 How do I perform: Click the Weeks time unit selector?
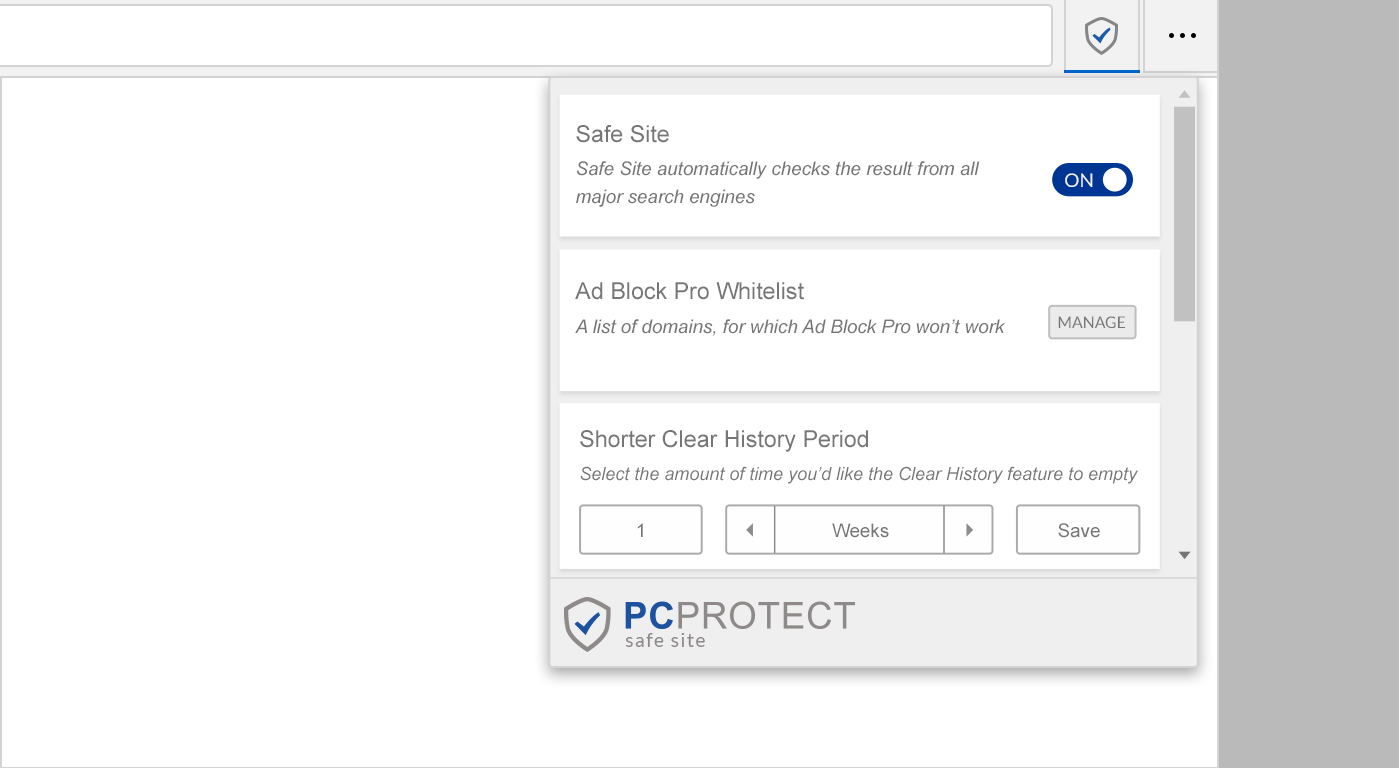(x=860, y=530)
